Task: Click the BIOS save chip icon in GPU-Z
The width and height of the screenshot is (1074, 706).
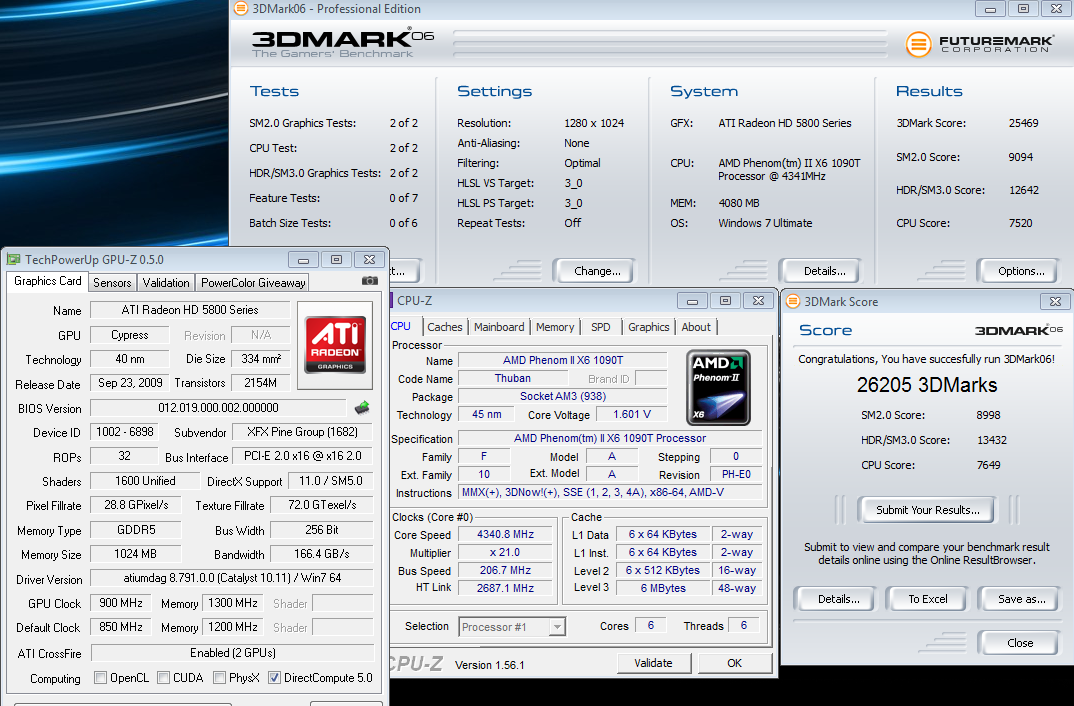Action: click(362, 408)
